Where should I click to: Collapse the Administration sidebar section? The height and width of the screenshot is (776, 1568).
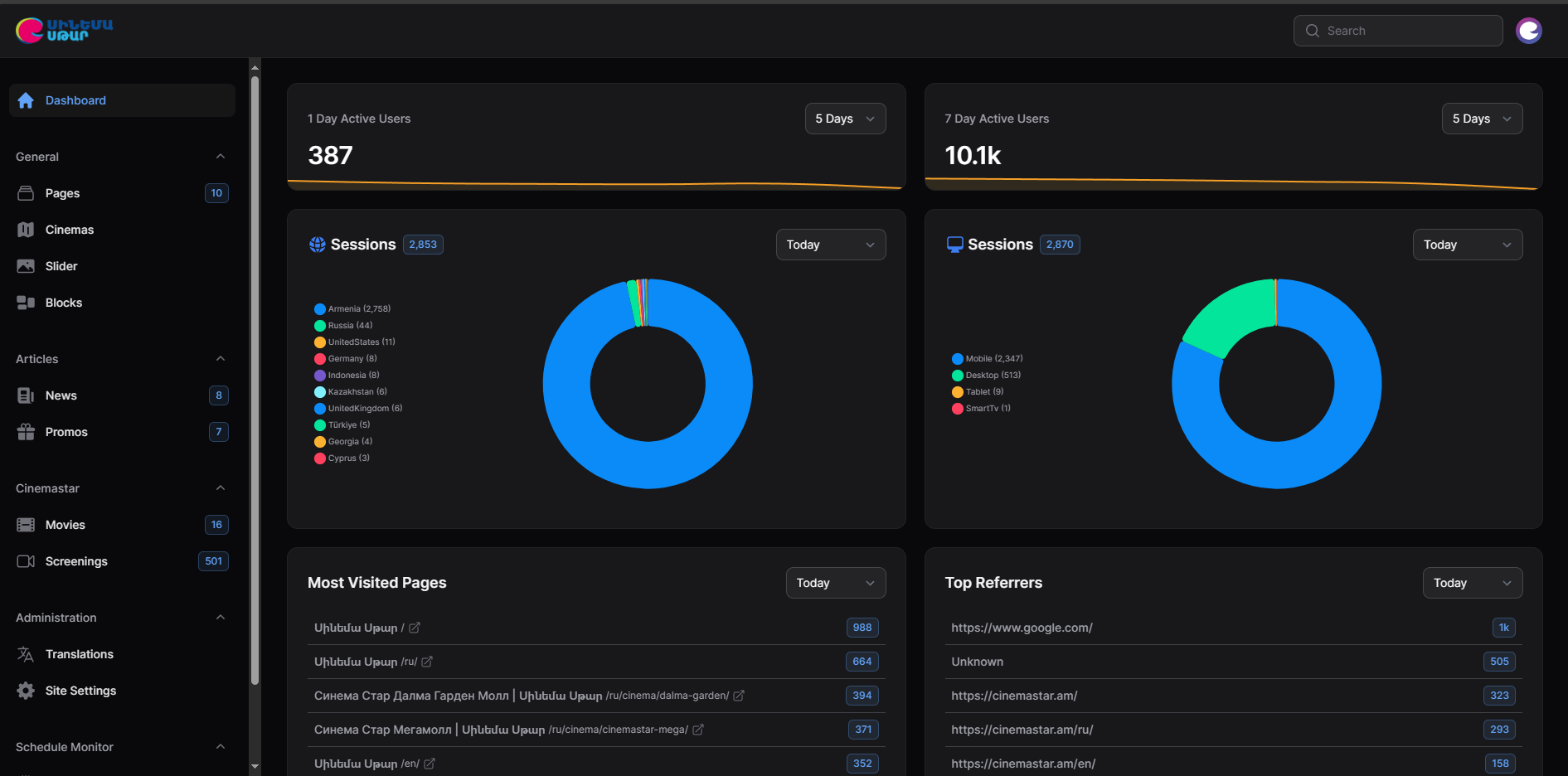(x=221, y=618)
